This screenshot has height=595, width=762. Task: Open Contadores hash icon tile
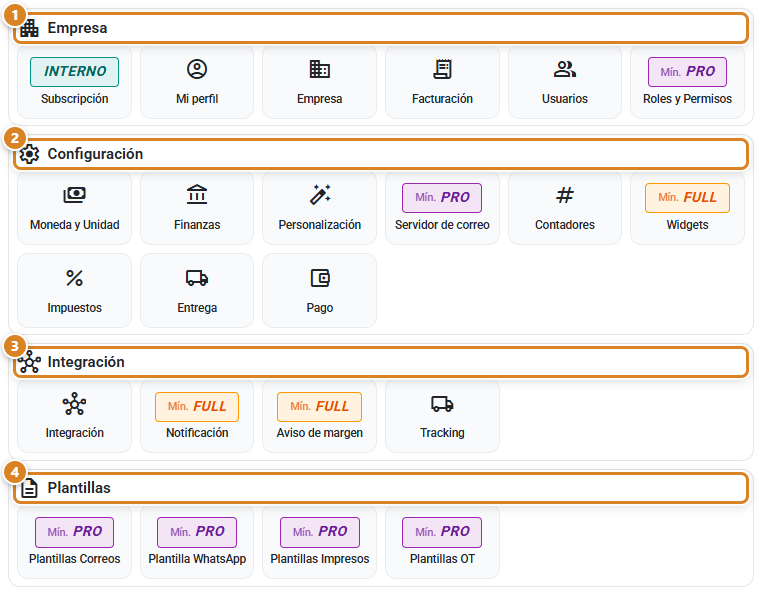pyautogui.click(x=565, y=208)
